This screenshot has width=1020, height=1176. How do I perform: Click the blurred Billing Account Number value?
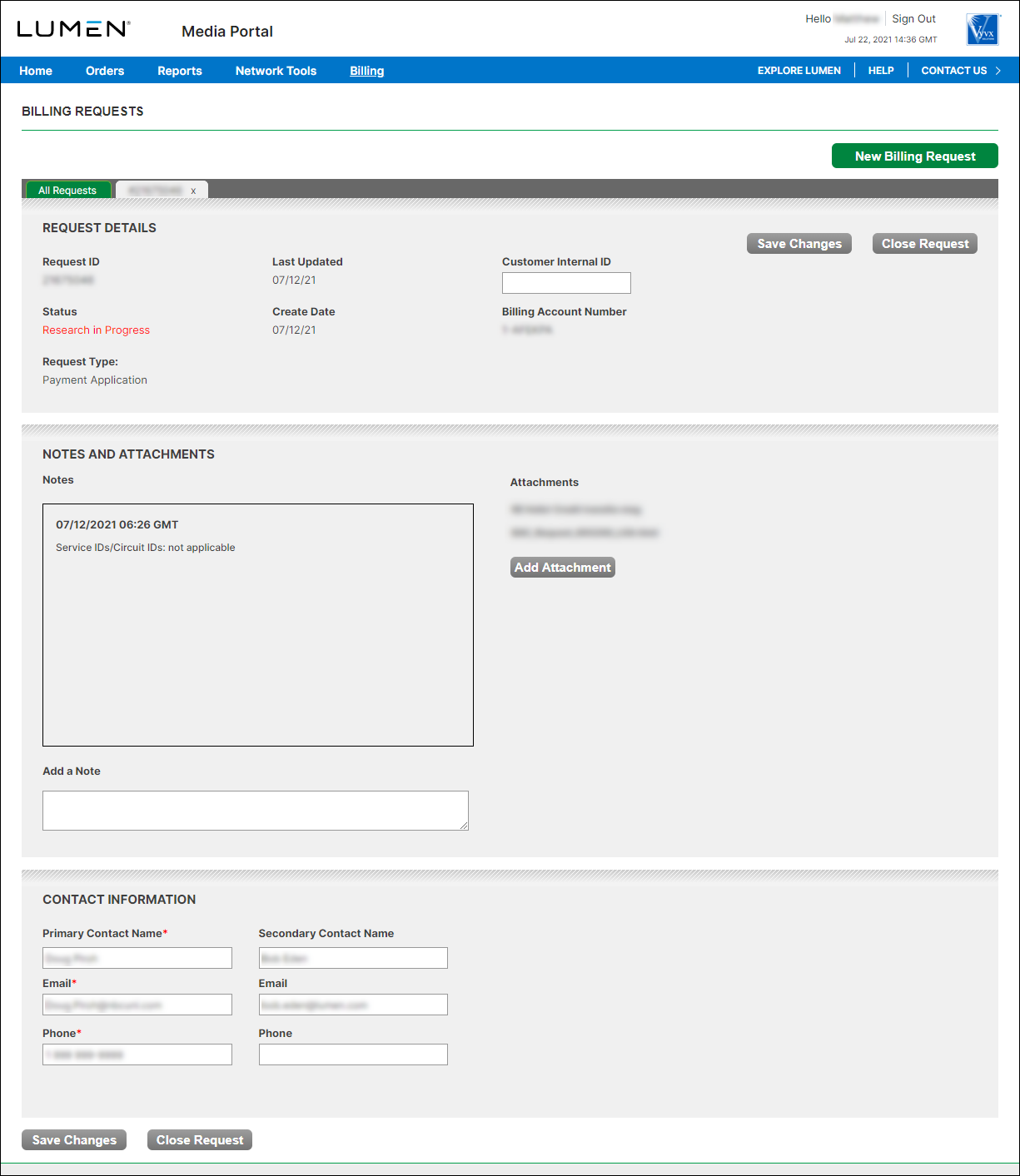tap(527, 330)
